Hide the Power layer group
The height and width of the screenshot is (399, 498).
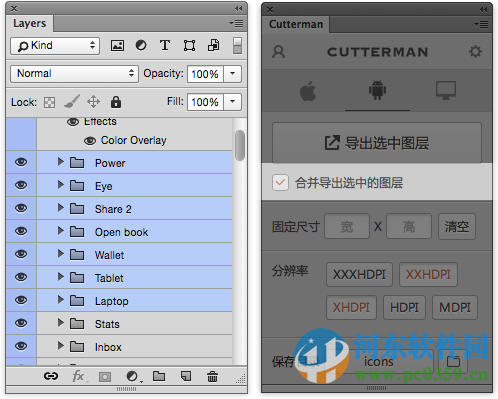(21, 162)
